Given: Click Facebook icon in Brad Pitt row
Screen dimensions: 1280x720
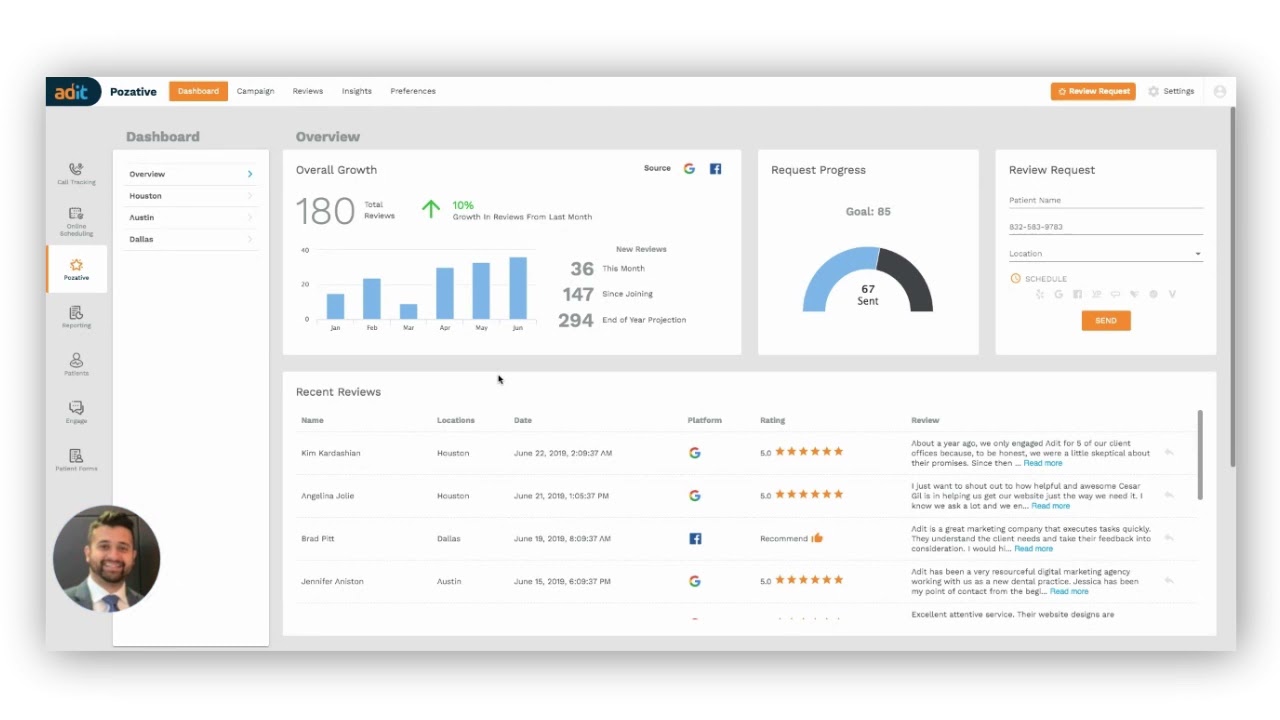Looking at the screenshot, I should coord(695,538).
